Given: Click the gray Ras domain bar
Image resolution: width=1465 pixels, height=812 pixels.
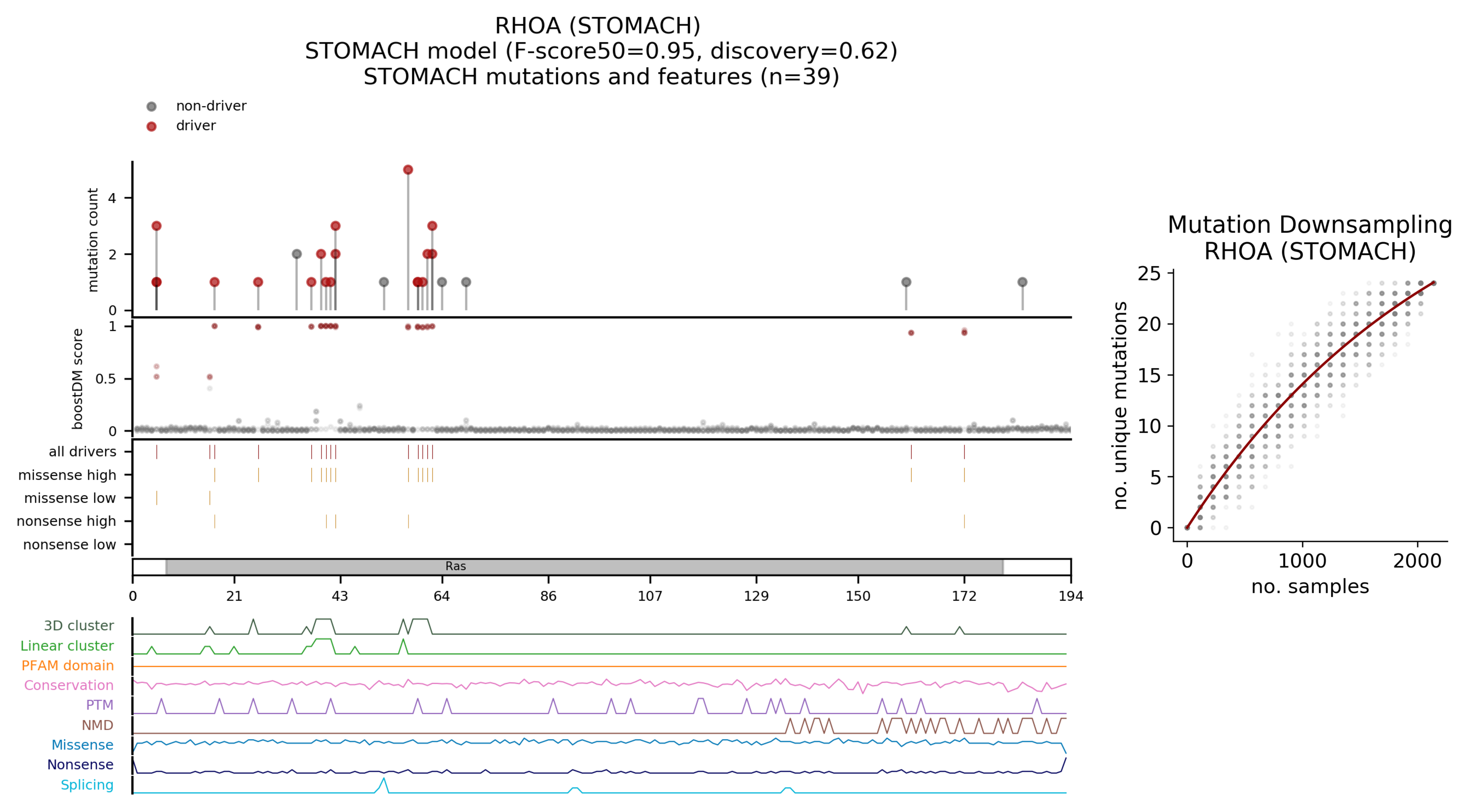Looking at the screenshot, I should 584,566.
